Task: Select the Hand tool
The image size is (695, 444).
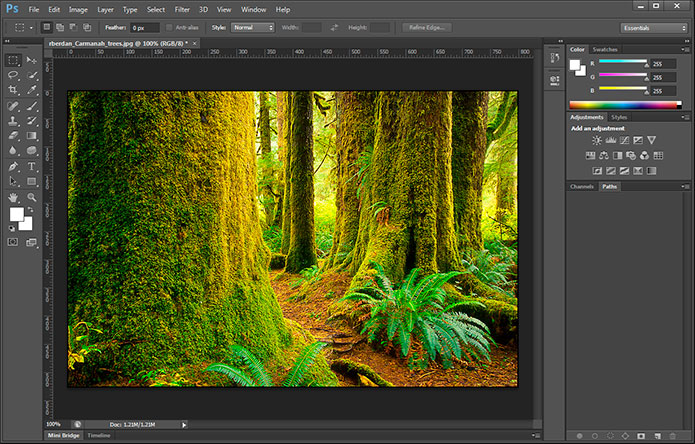Action: (x=13, y=197)
